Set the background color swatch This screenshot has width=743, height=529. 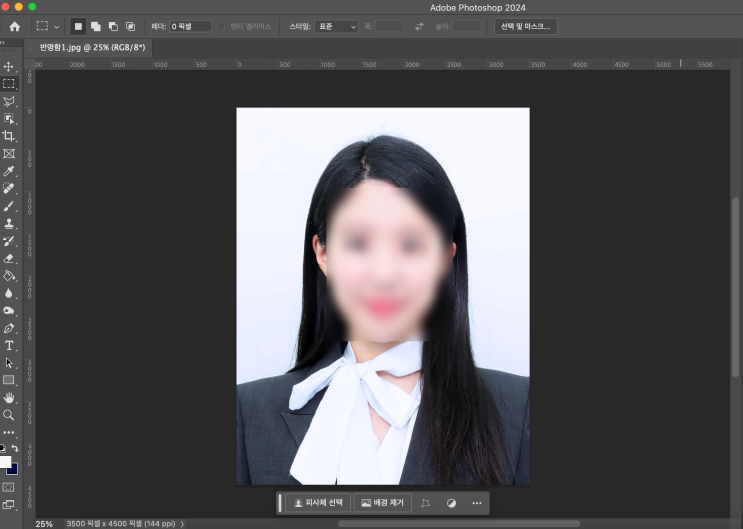click(x=13, y=470)
